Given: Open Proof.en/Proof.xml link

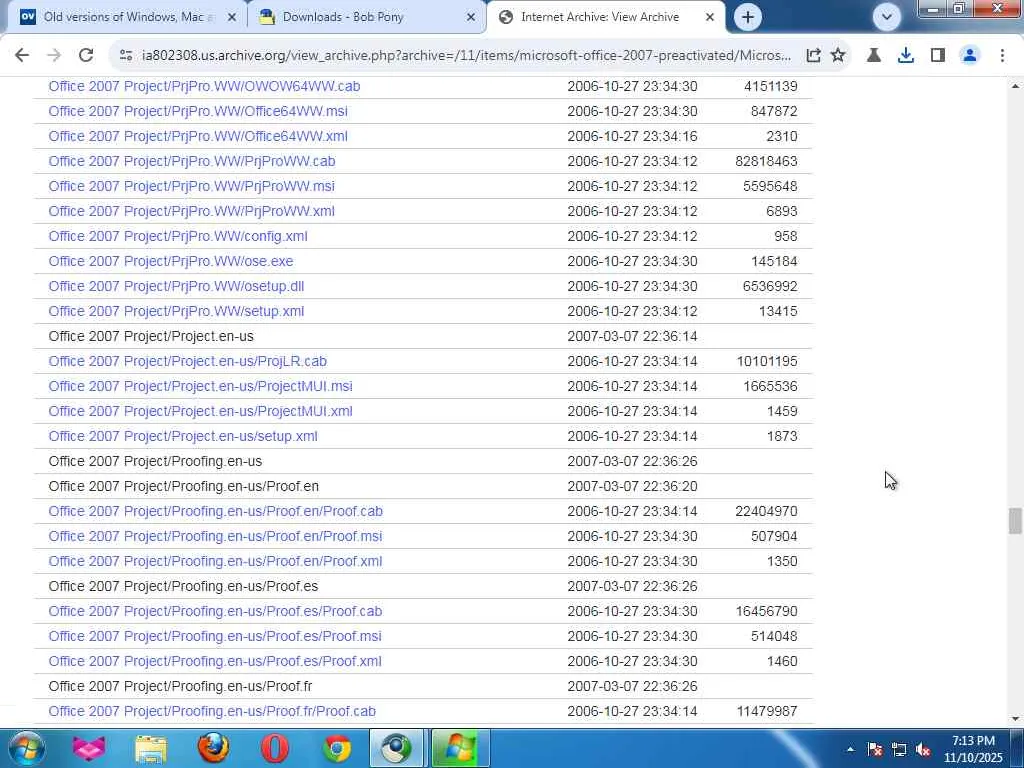Looking at the screenshot, I should pos(215,561).
